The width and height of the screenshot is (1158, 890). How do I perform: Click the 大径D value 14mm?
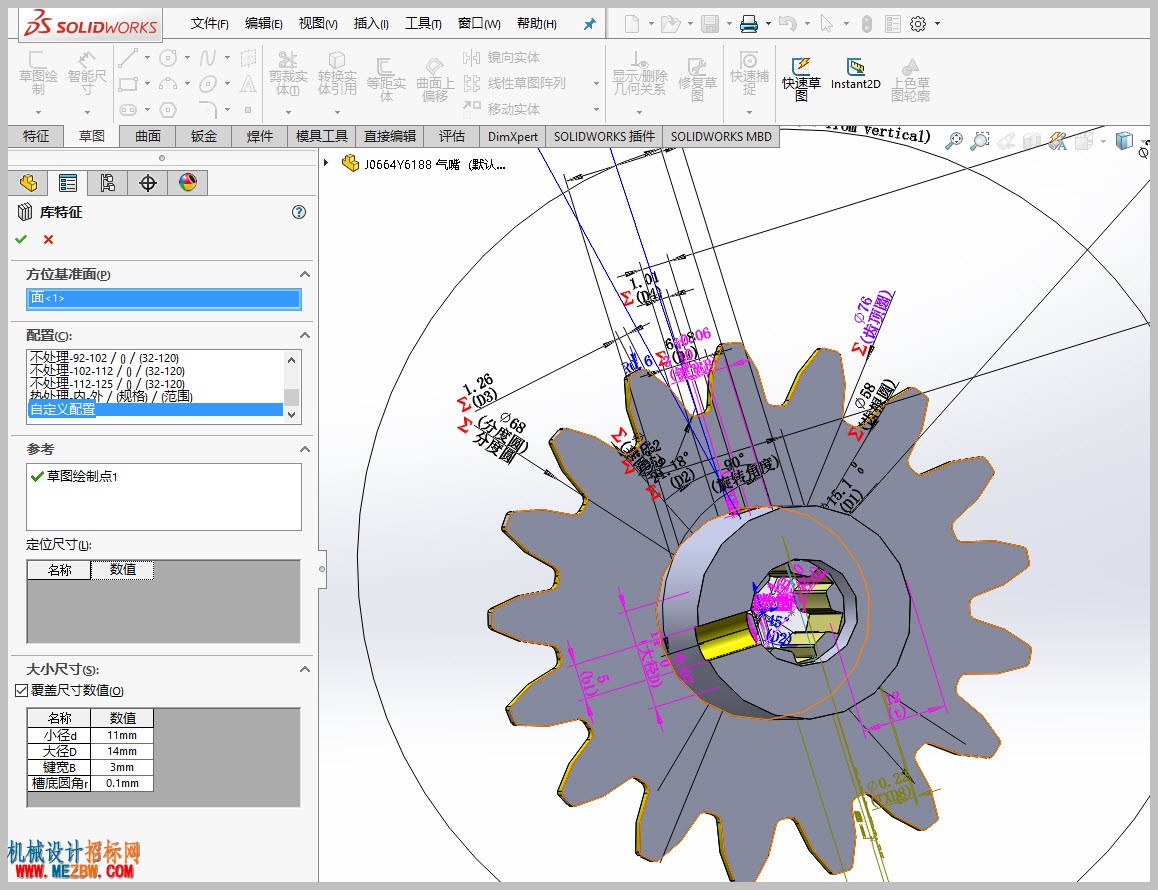[x=122, y=751]
